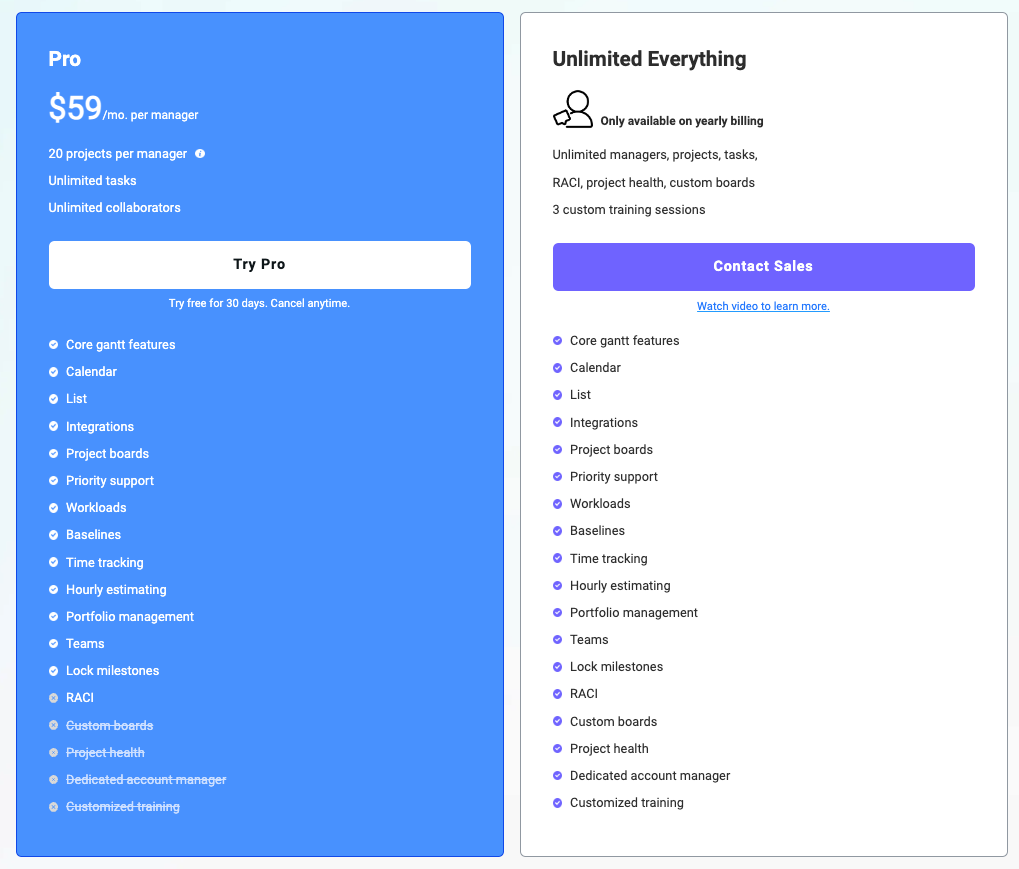Screen dimensions: 1019x869
Task: Click checkmark next to Unlimited Calendar
Action: click(558, 368)
